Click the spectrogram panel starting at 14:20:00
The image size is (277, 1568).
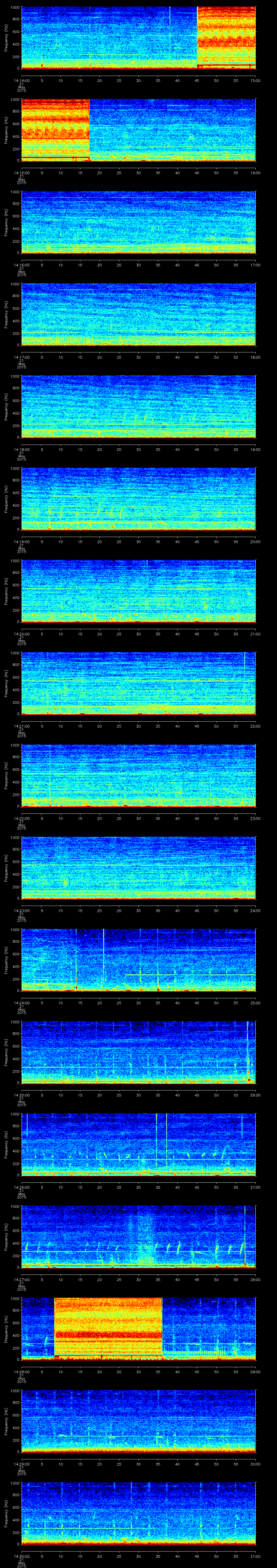(138, 591)
